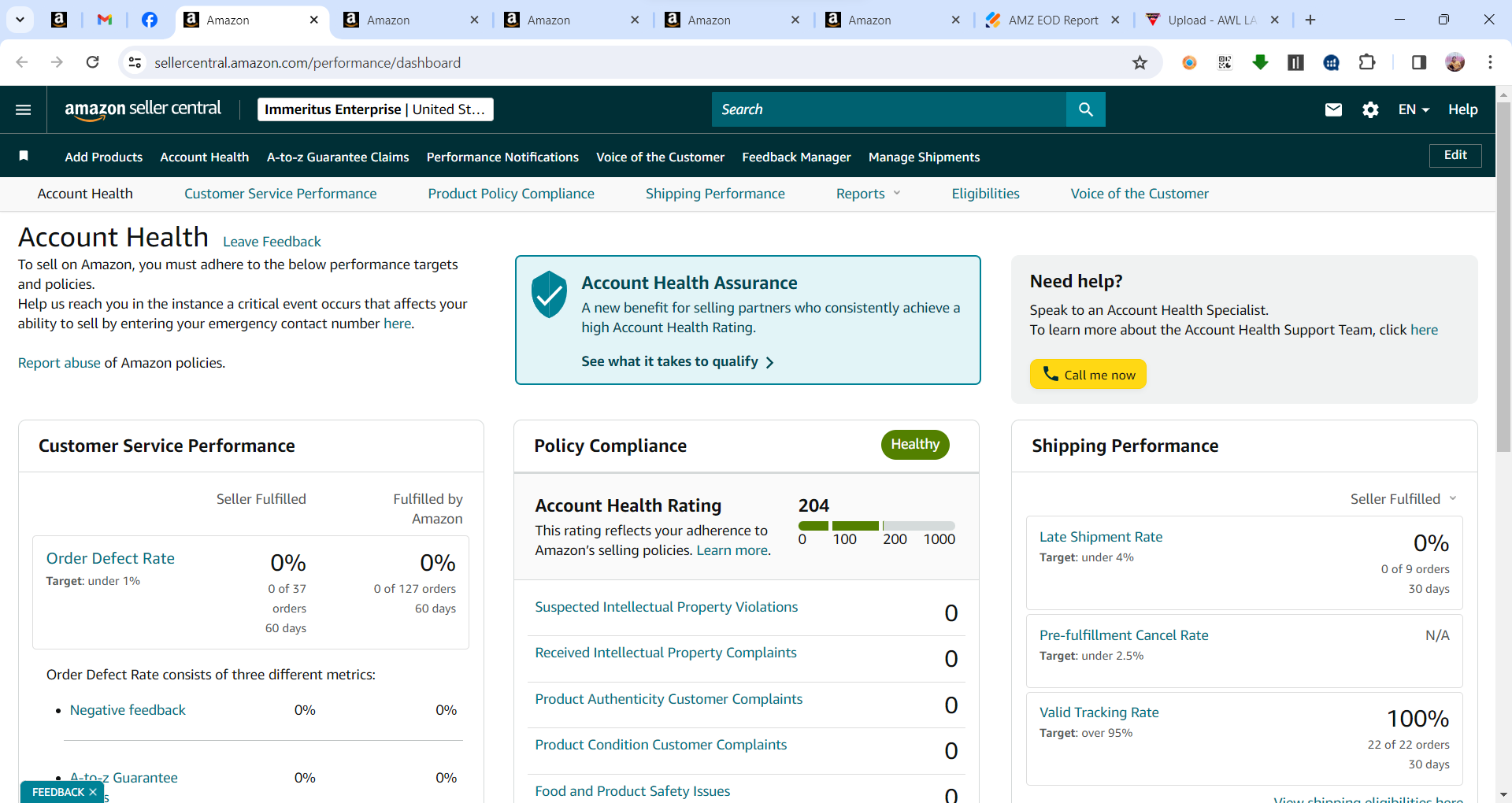
Task: Open the Product Policy Compliance tab
Action: coord(511,194)
